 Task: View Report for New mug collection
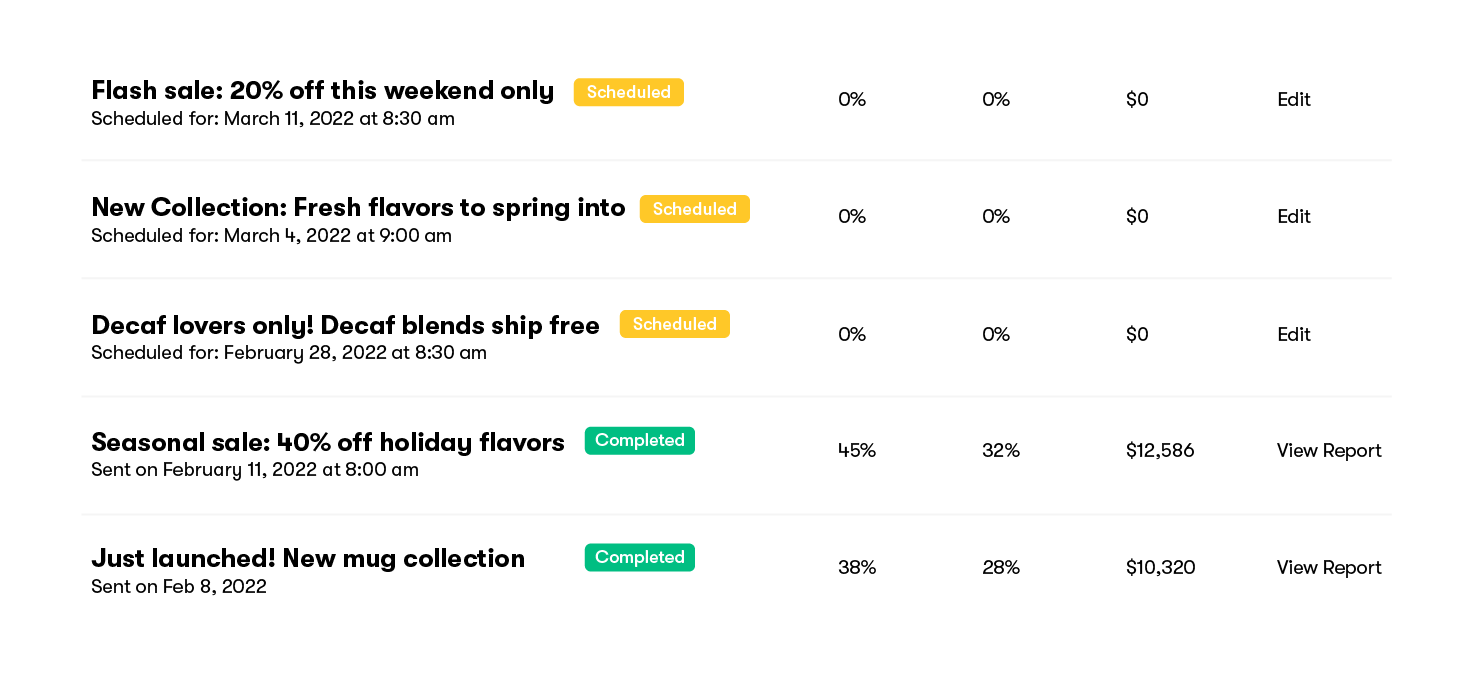click(1328, 568)
